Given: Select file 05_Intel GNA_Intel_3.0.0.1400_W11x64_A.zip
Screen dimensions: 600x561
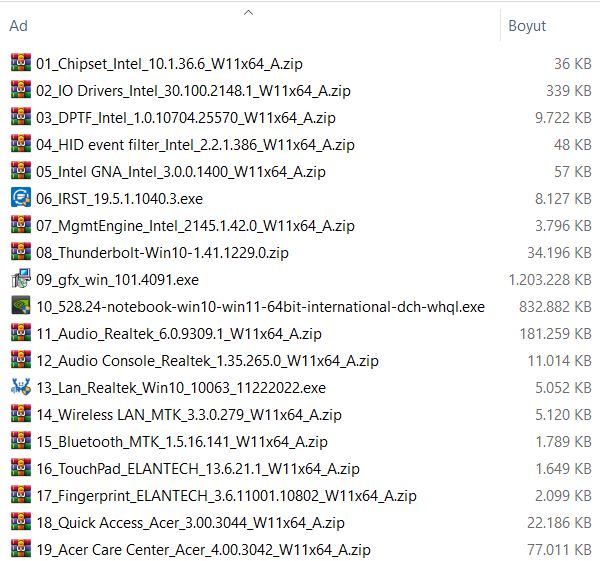Looking at the screenshot, I should click(x=181, y=172).
